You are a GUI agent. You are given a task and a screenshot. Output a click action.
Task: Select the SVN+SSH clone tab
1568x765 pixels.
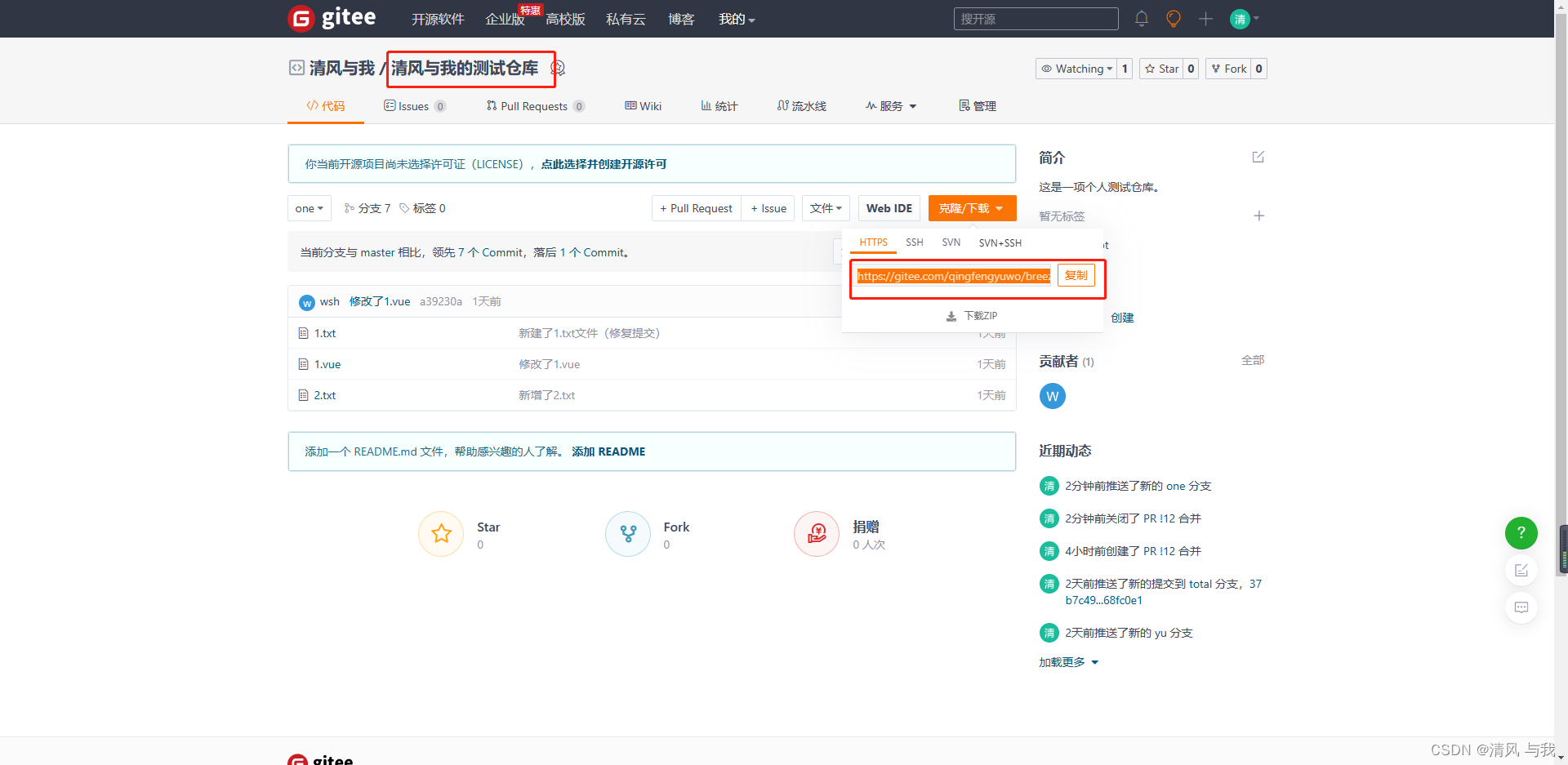[x=1000, y=242]
